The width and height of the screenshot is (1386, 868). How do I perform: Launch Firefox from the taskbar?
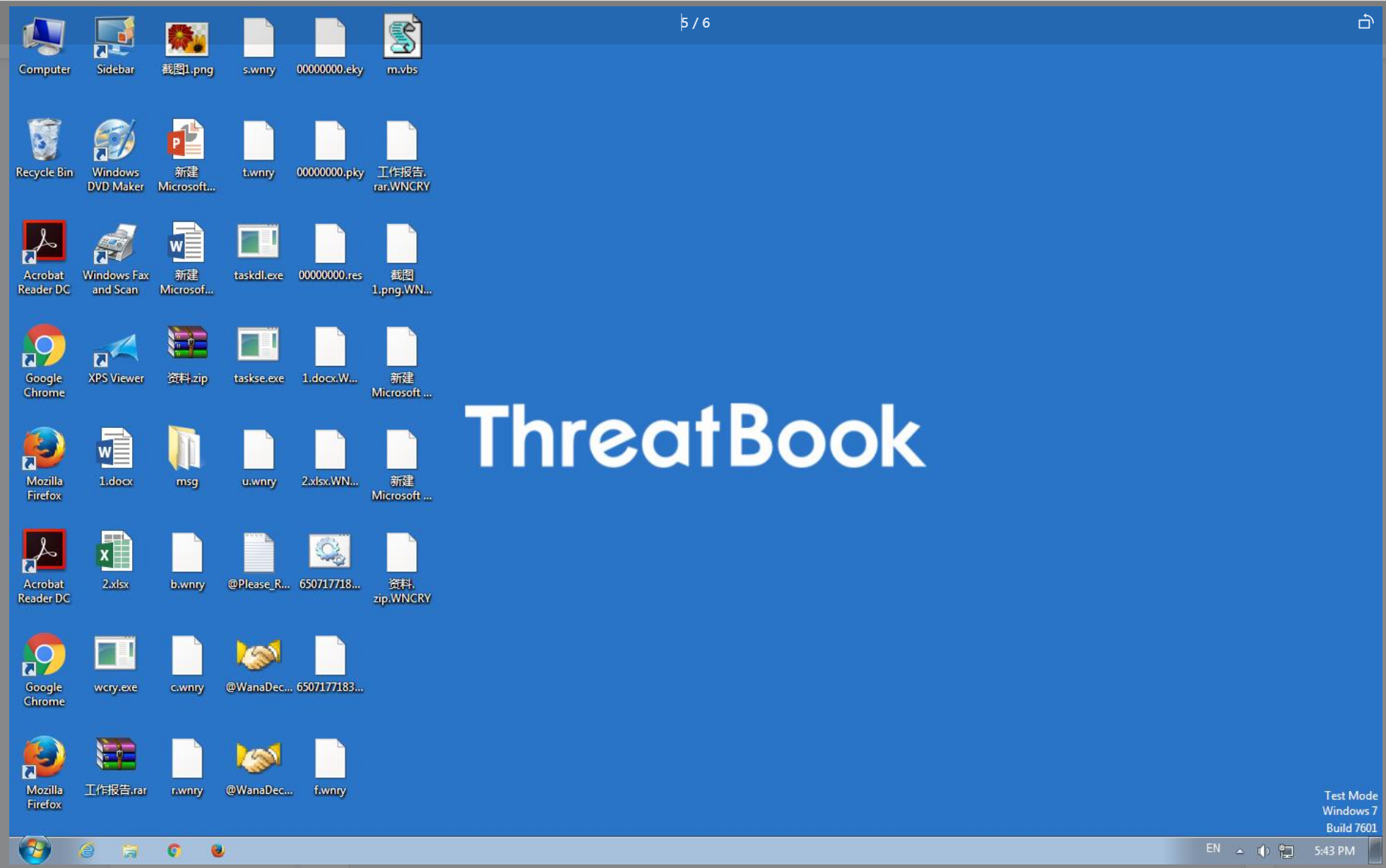click(x=218, y=850)
